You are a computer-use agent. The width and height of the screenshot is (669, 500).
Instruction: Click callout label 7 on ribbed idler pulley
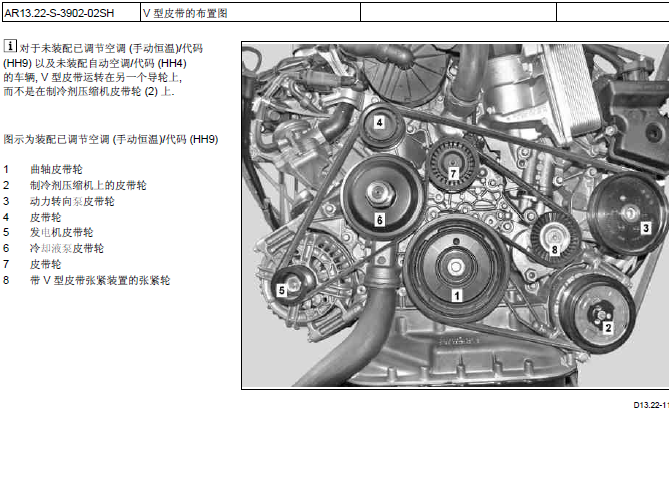(453, 174)
